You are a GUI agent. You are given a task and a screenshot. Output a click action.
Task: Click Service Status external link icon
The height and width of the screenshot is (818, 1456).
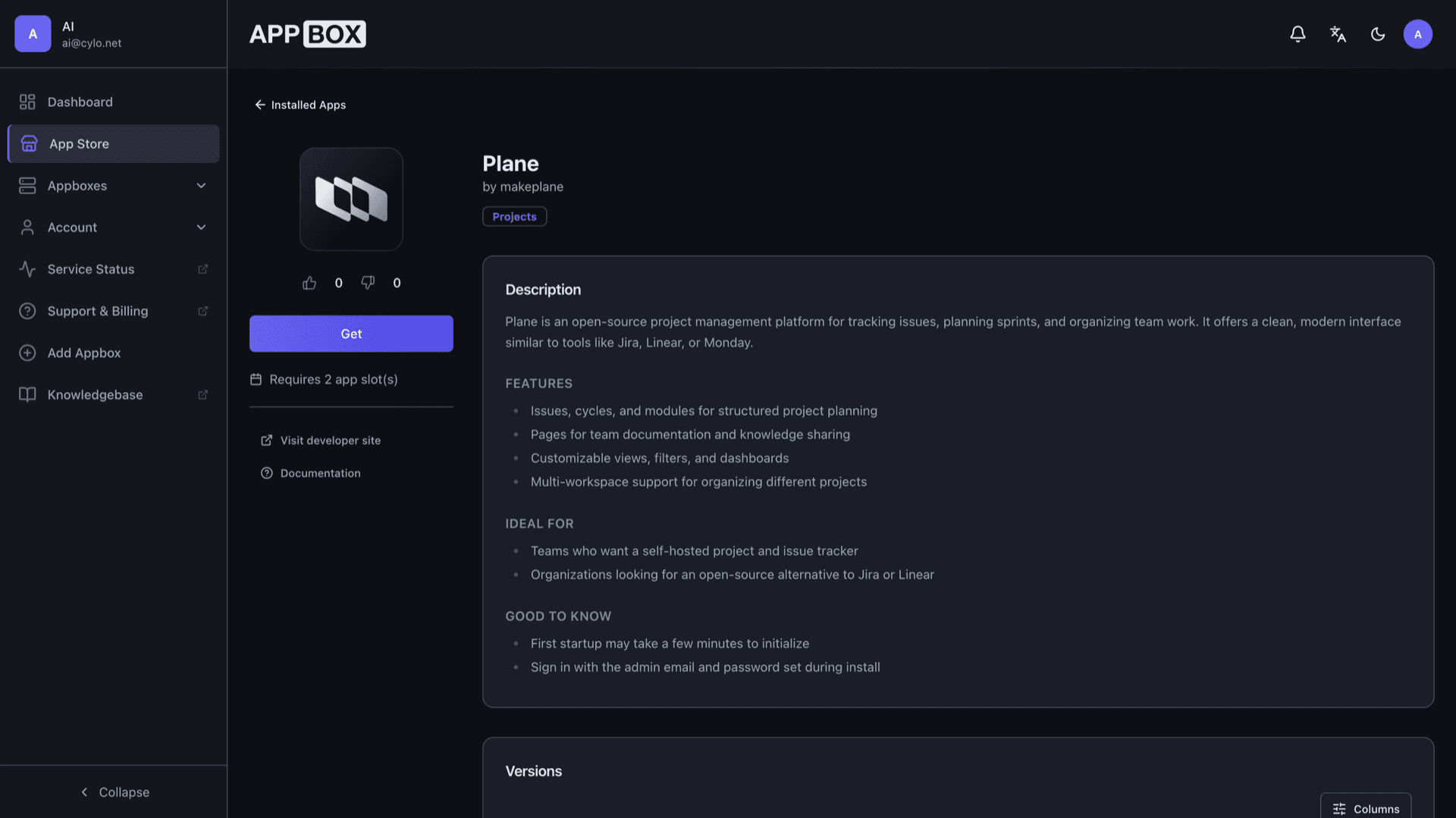coord(202,269)
